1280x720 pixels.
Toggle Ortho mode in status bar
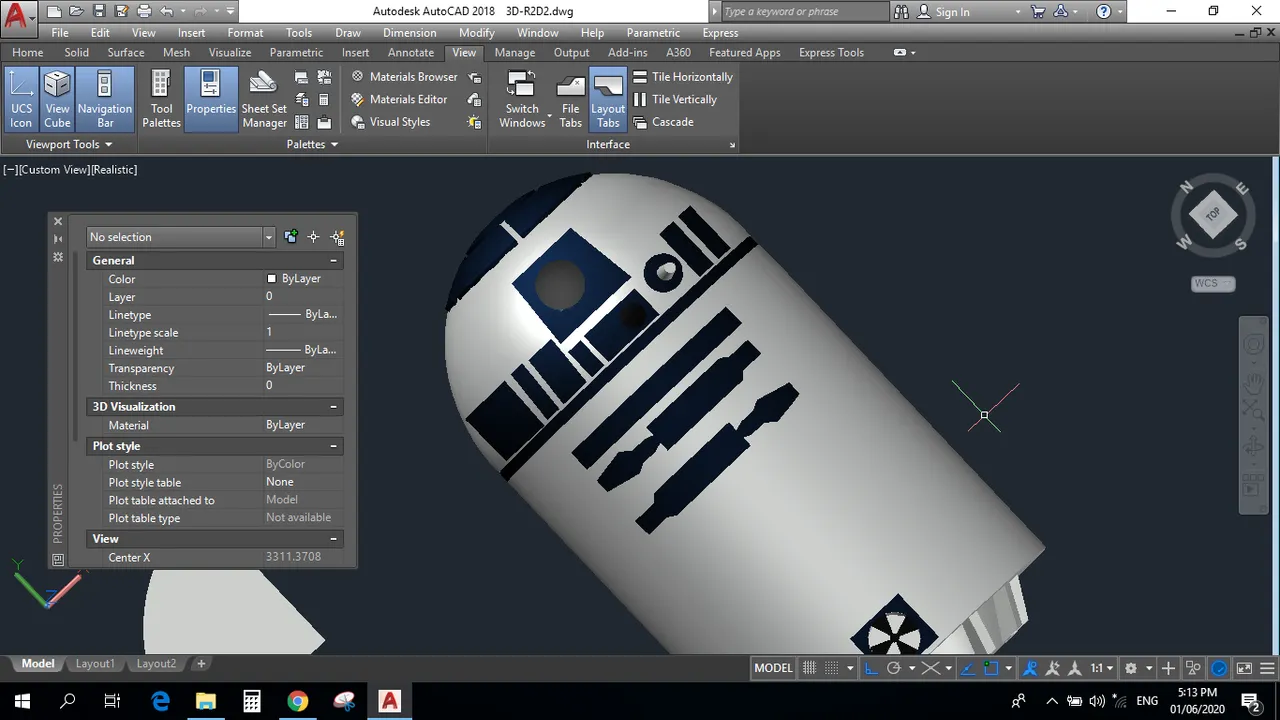870,668
